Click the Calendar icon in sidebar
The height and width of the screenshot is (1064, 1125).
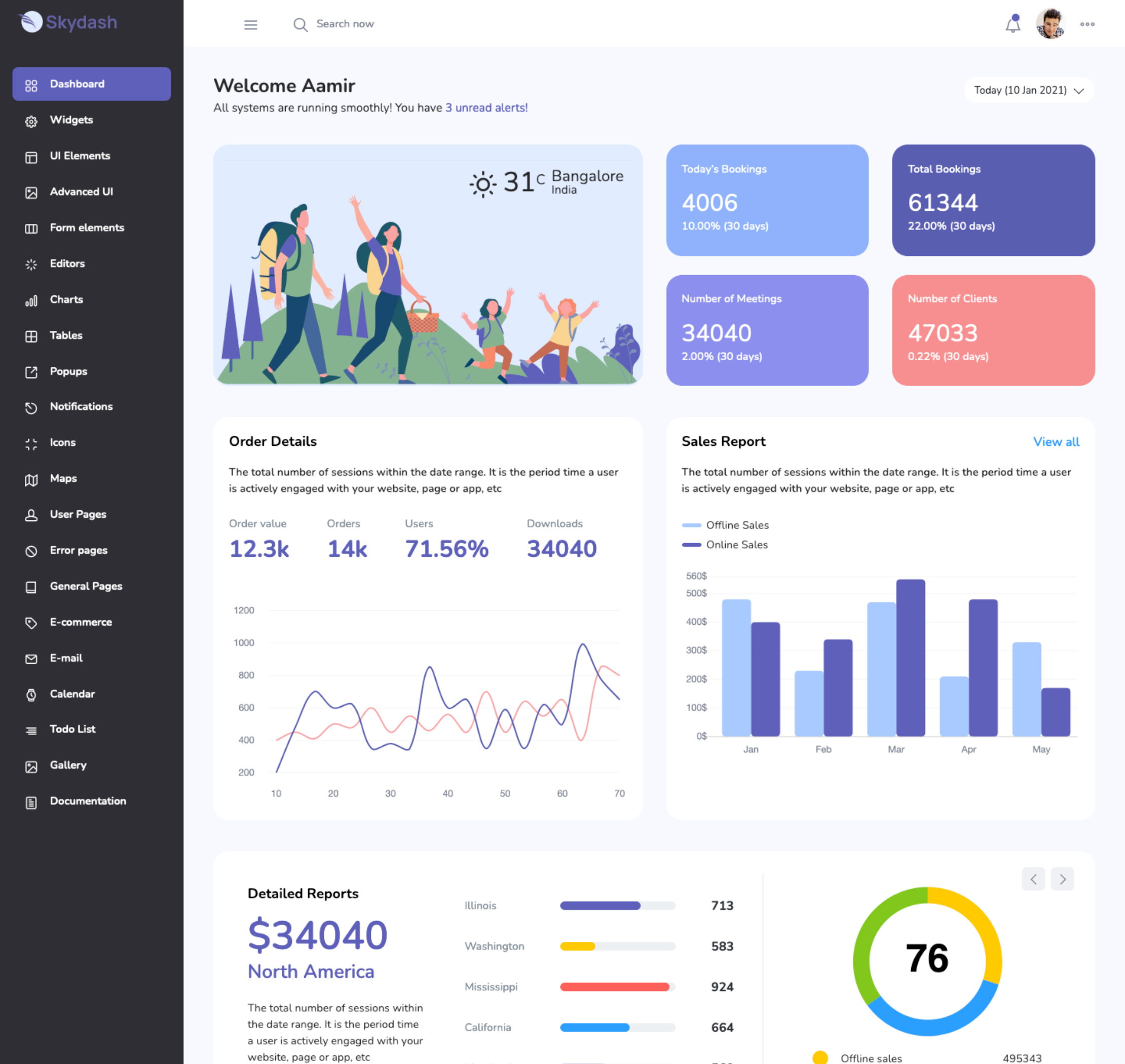pos(31,695)
